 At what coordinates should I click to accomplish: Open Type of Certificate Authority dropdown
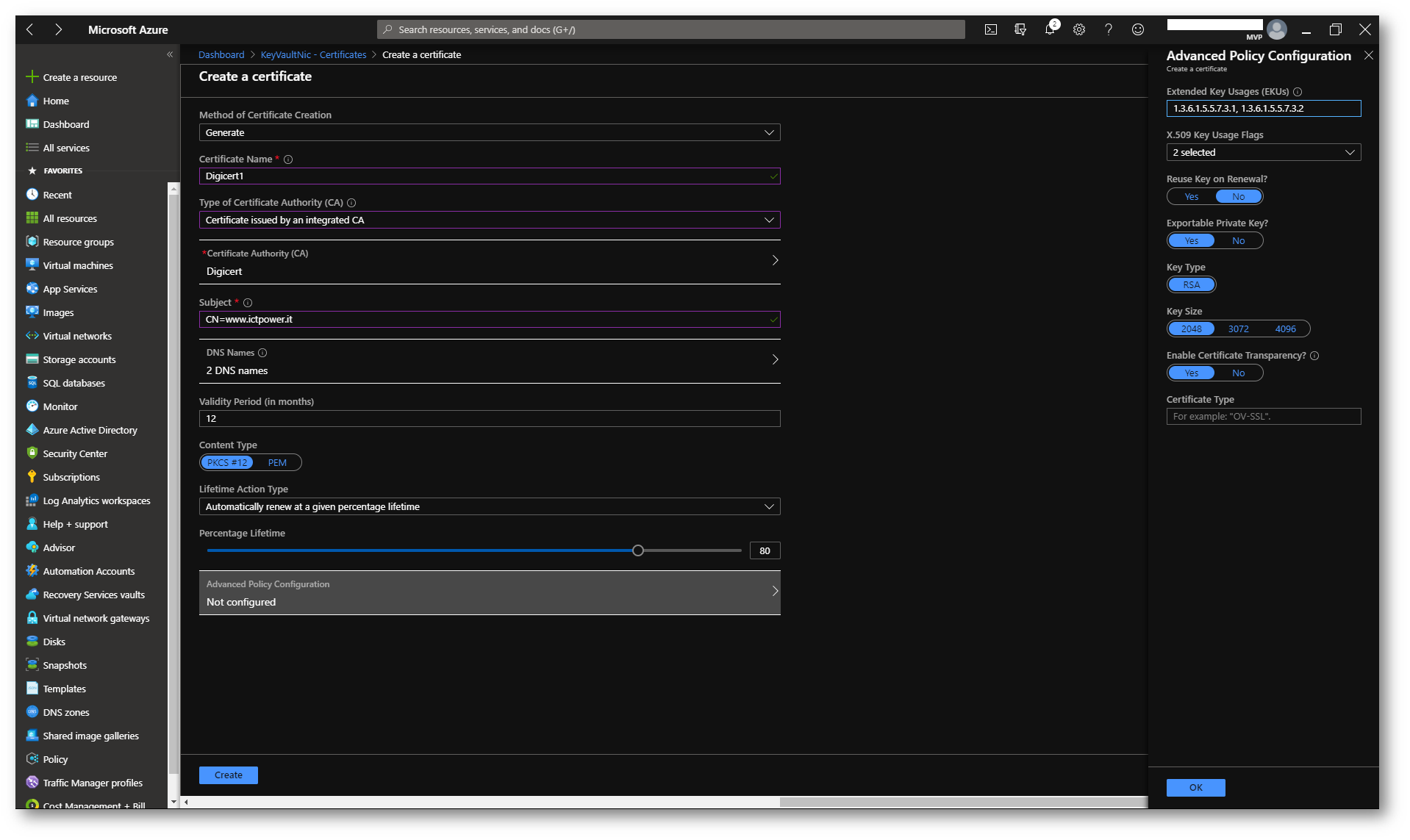[x=490, y=220]
